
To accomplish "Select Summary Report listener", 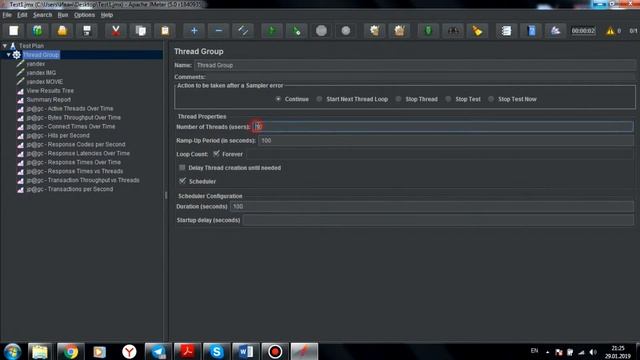I will [49, 100].
